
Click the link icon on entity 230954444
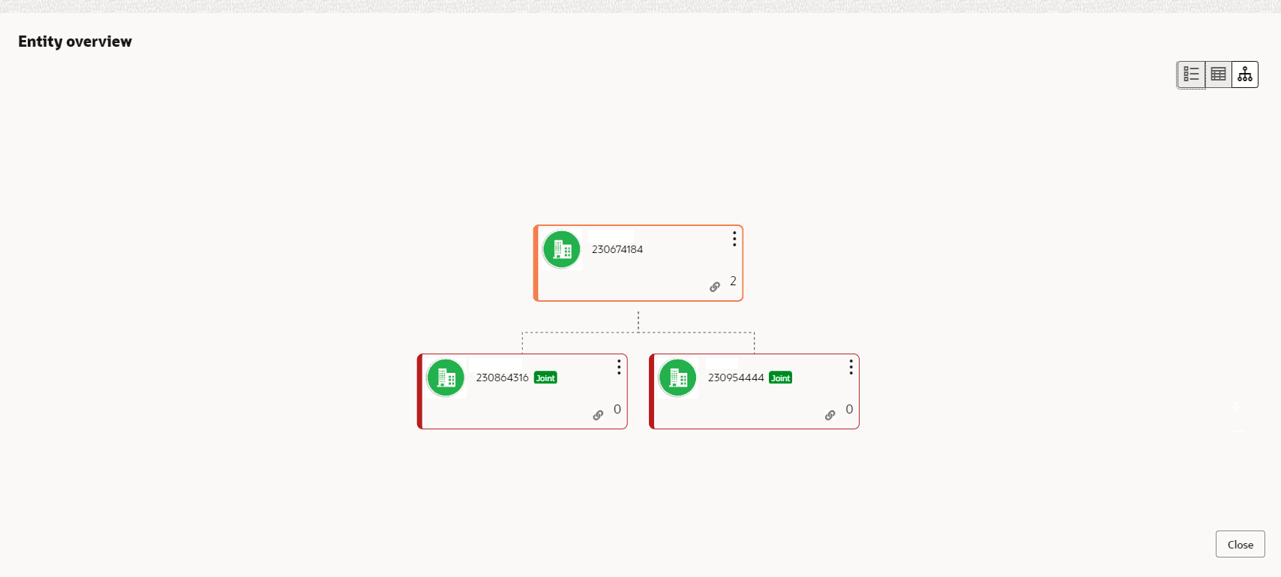(831, 414)
